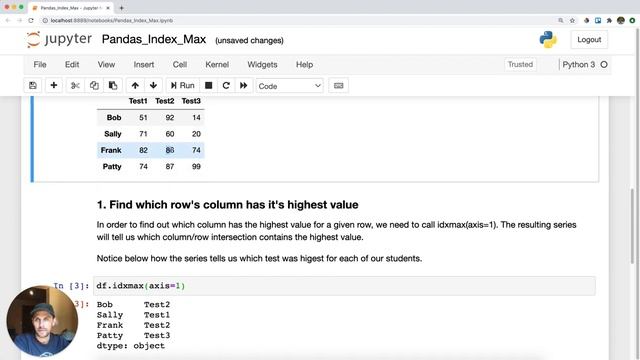Paste cells below icon

pos(113,85)
